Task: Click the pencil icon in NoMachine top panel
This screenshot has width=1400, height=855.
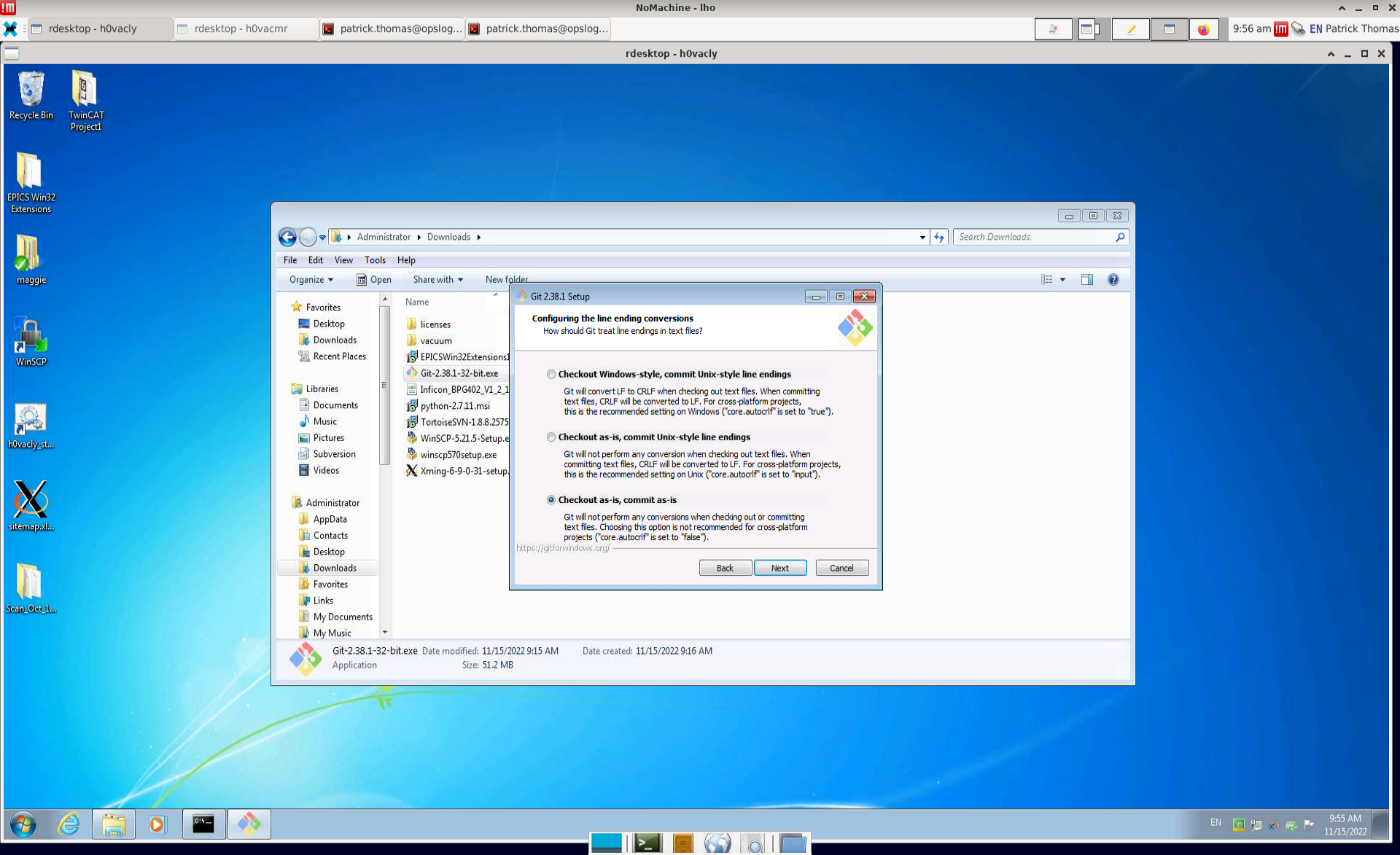Action: tap(1131, 29)
